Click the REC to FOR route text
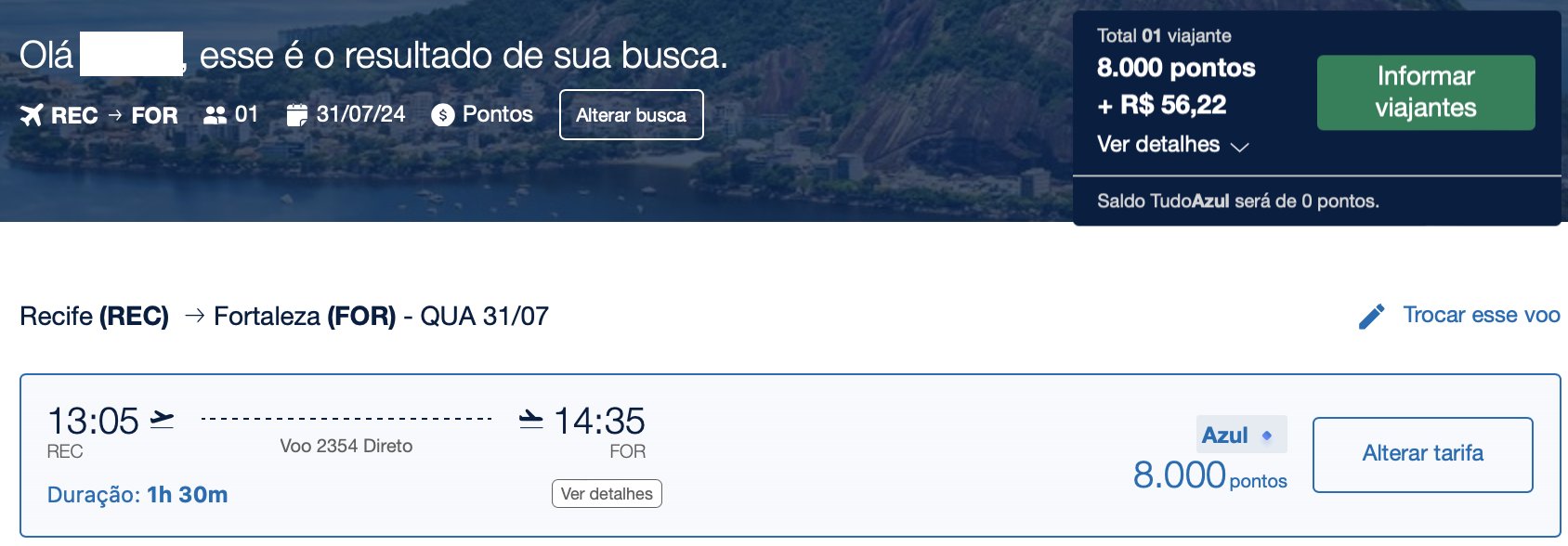 pos(114,115)
